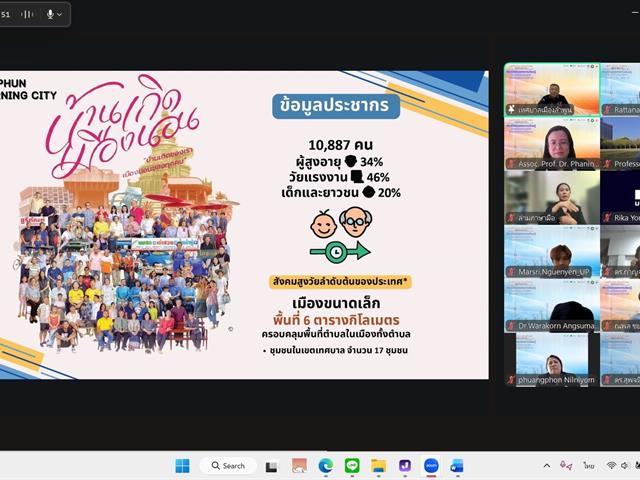Open Microsoft Word from the taskbar

point(457,466)
